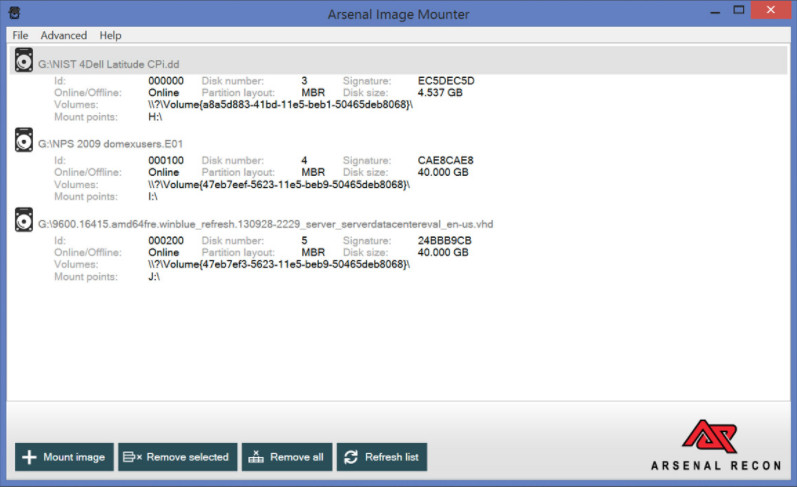Select the winblue_refresh serverdatacentereval .vhd entry
Image resolution: width=797 pixels, height=487 pixels.
click(265, 224)
